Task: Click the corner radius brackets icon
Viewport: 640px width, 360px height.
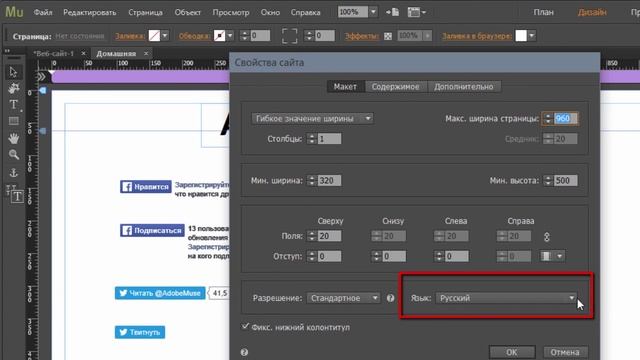Action: pyautogui.click(x=289, y=36)
